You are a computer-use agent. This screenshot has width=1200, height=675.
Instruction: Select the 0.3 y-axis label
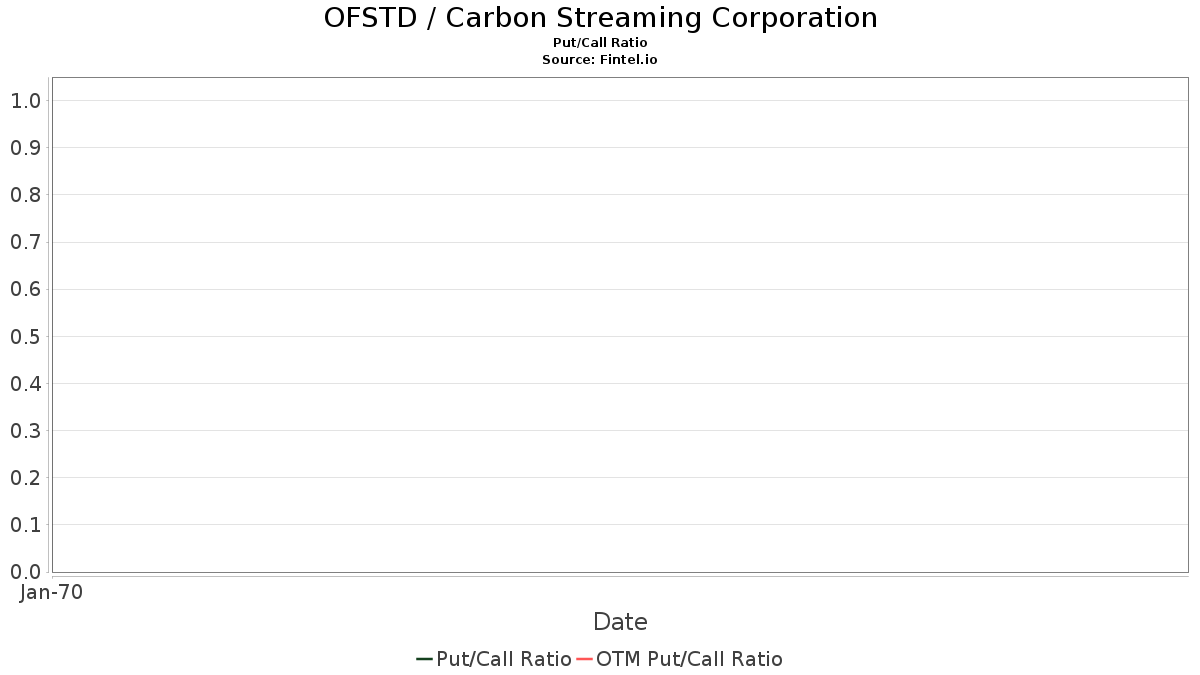click(25, 431)
